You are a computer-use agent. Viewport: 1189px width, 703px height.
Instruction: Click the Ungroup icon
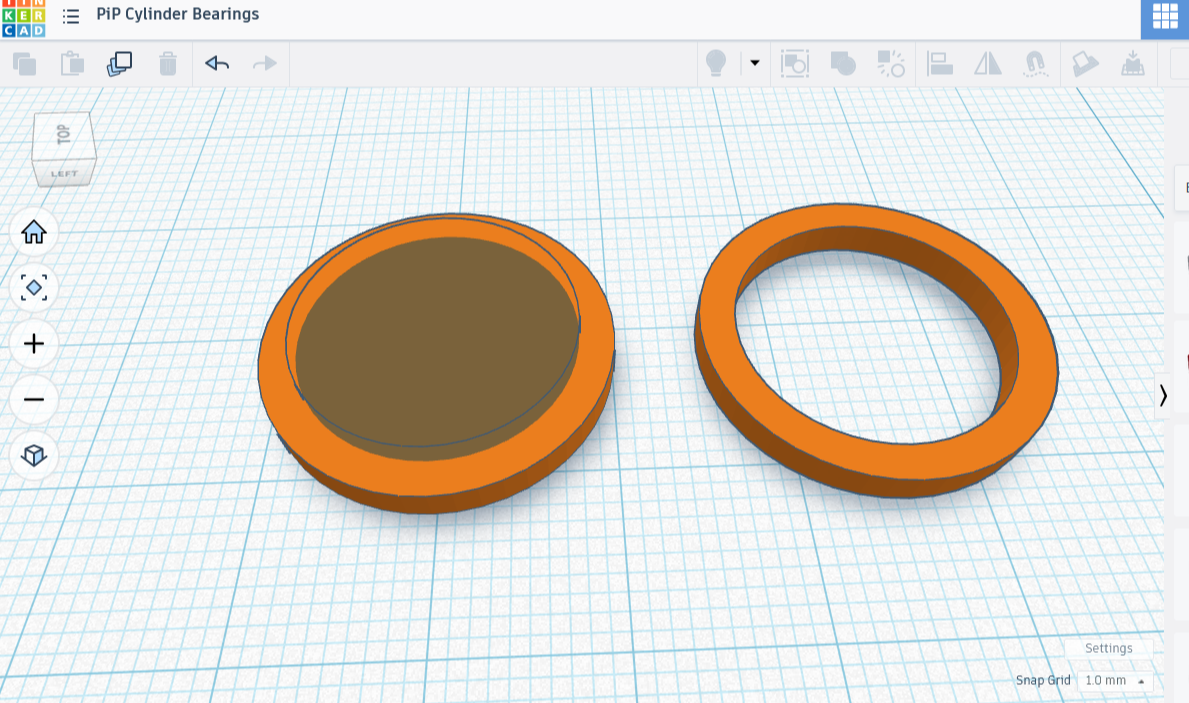tap(891, 63)
